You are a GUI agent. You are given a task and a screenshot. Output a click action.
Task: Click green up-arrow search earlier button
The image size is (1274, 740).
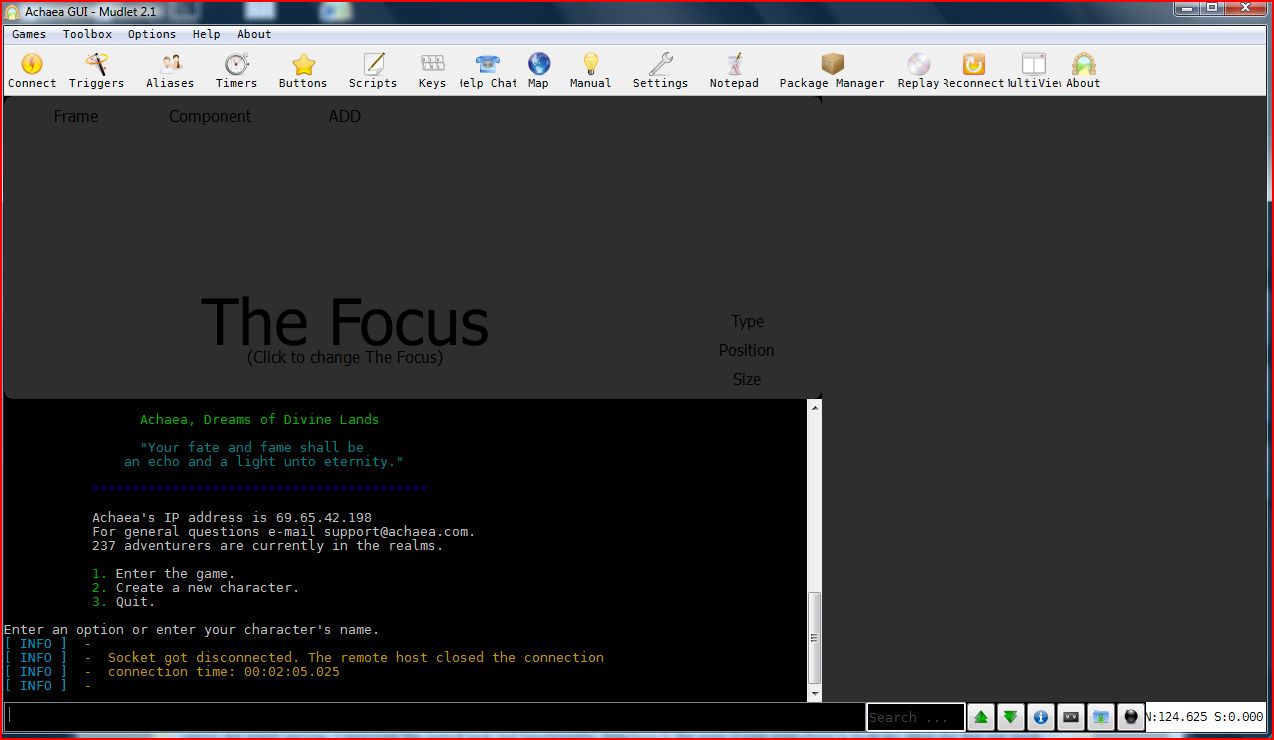(x=981, y=717)
